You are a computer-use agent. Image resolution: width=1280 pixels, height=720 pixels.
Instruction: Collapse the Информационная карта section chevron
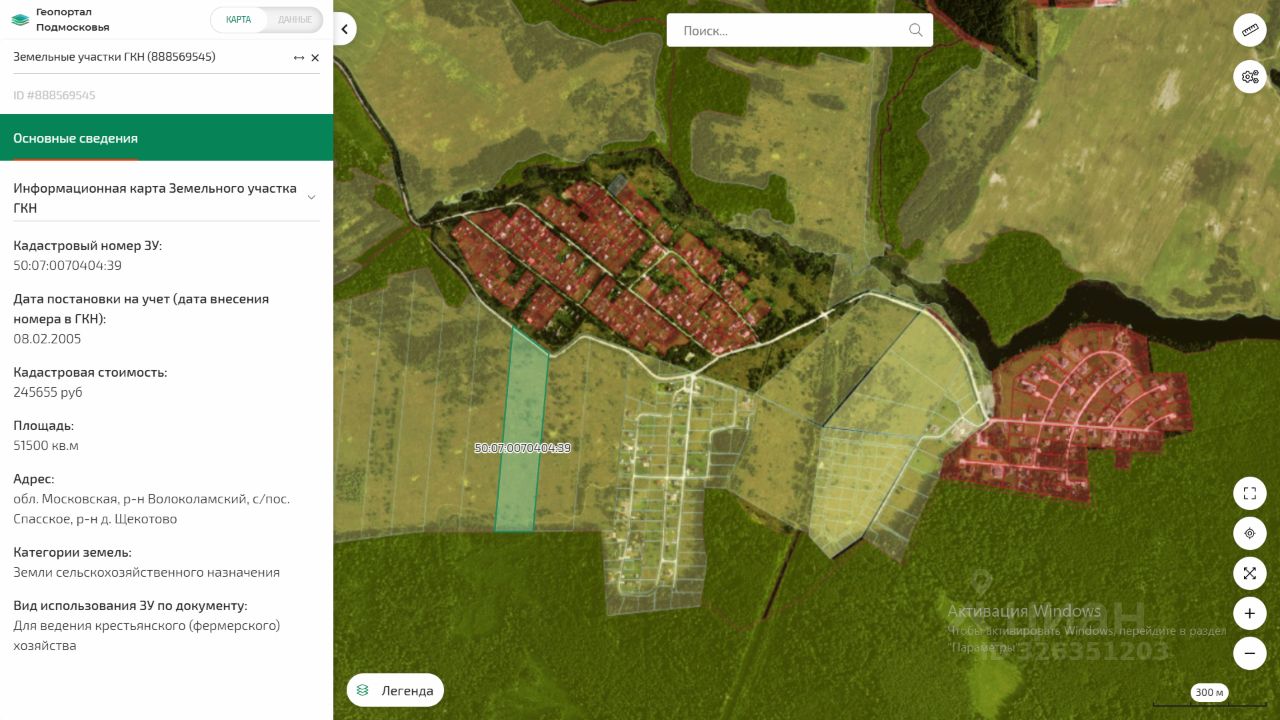[x=311, y=197]
